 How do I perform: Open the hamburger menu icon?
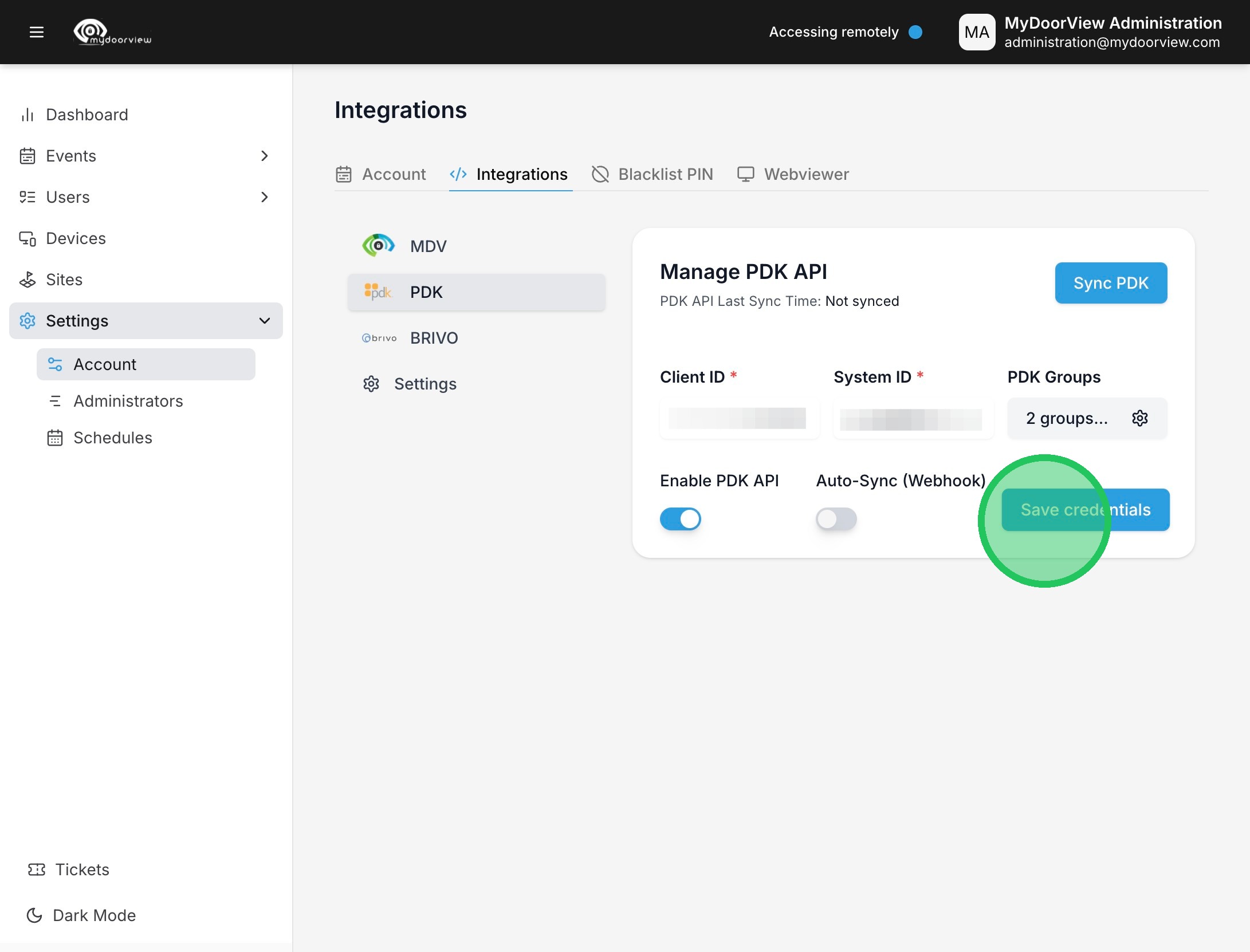coord(37,32)
